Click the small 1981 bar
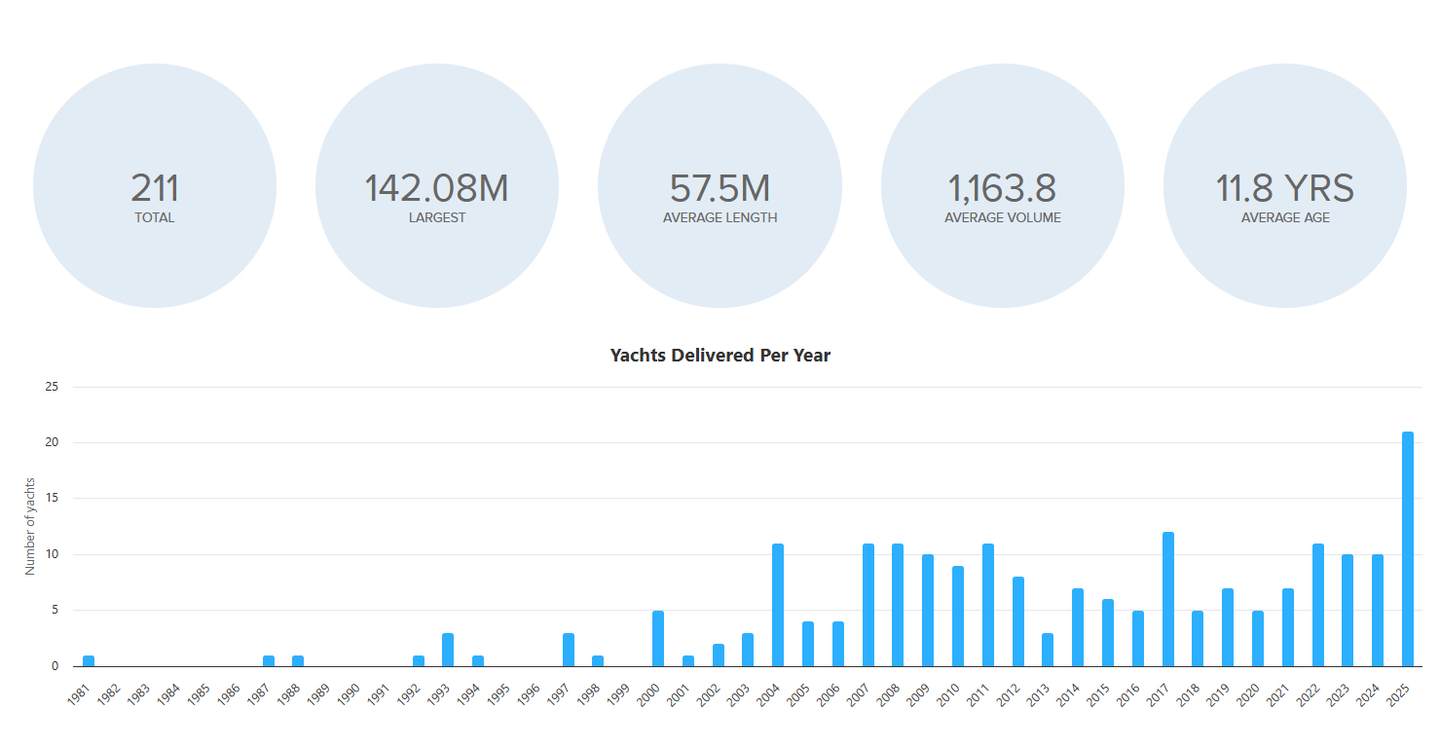This screenshot has height=755, width=1440. tap(88, 660)
